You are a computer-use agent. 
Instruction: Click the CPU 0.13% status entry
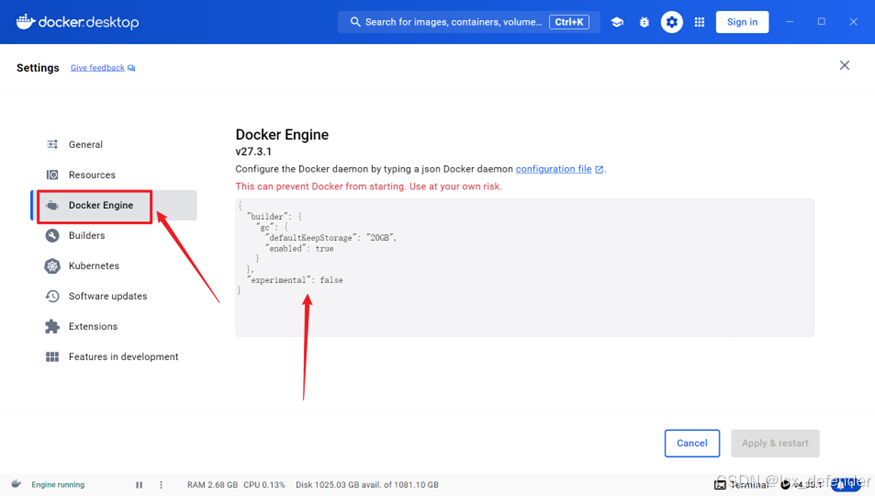click(264, 485)
